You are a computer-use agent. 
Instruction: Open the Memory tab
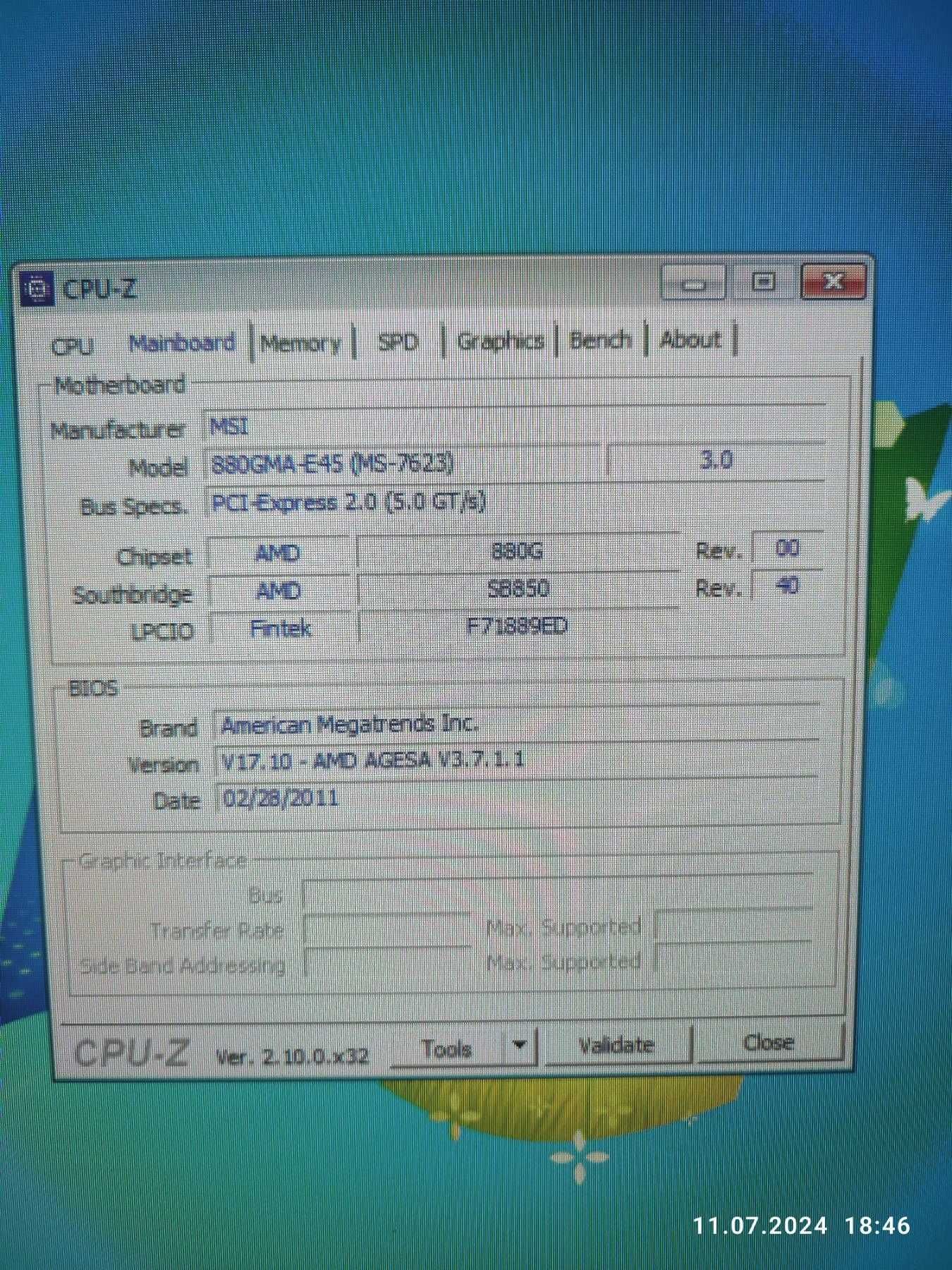click(x=300, y=344)
